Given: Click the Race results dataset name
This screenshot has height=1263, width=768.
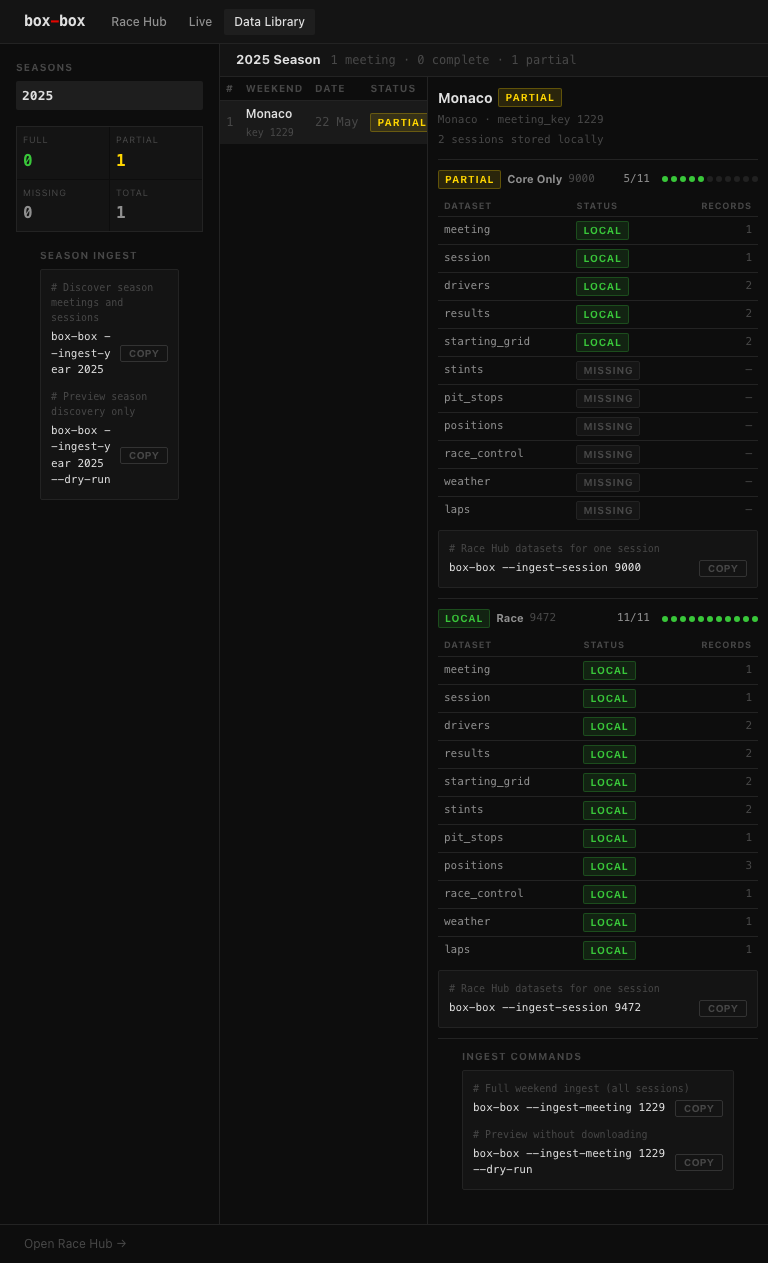Looking at the screenshot, I should (x=467, y=753).
